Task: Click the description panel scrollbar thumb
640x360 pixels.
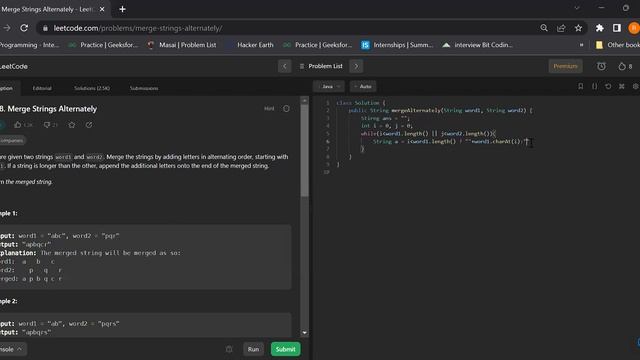Action: [x=304, y=151]
